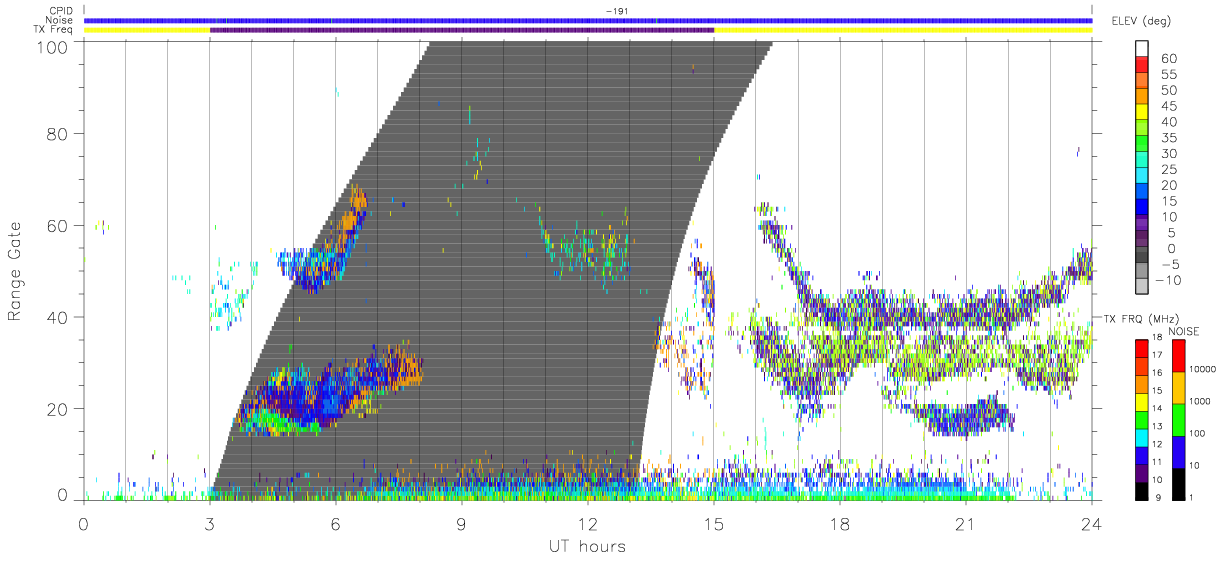
Task: Click the Noise label above the plot
Action: [60, 20]
